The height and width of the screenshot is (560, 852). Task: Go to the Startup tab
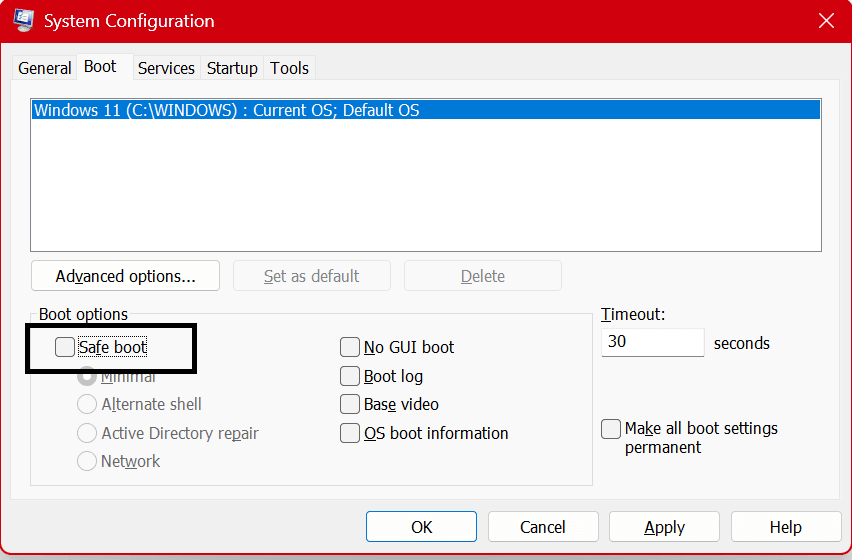click(232, 68)
